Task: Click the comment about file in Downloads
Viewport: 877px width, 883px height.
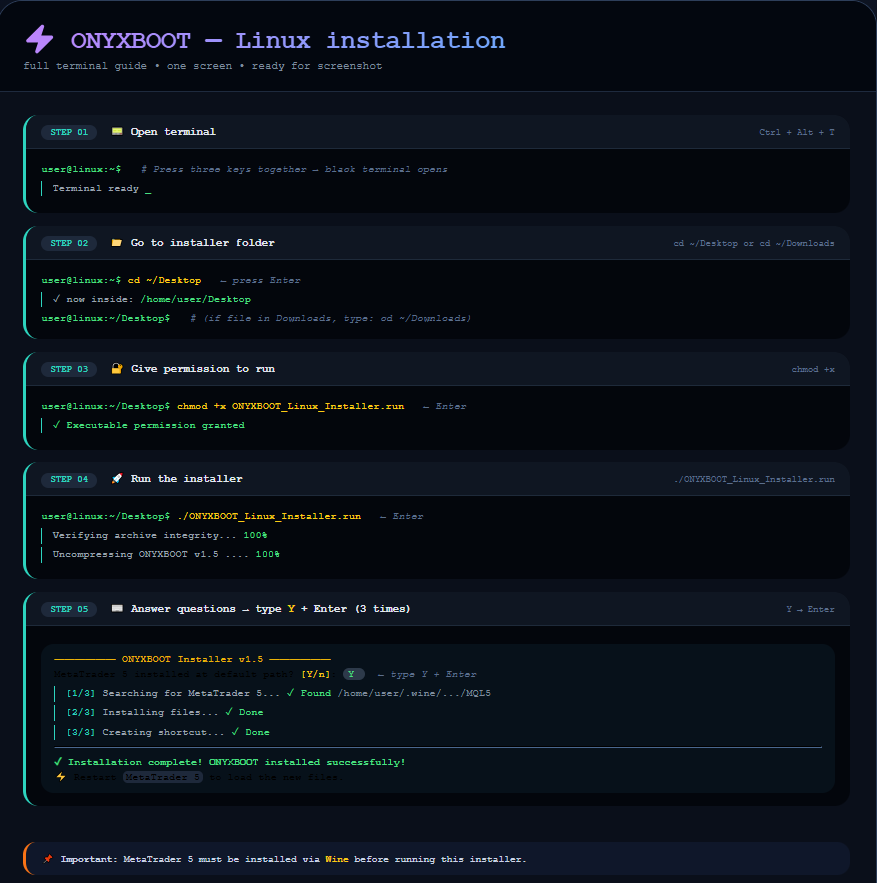Action: (330, 319)
